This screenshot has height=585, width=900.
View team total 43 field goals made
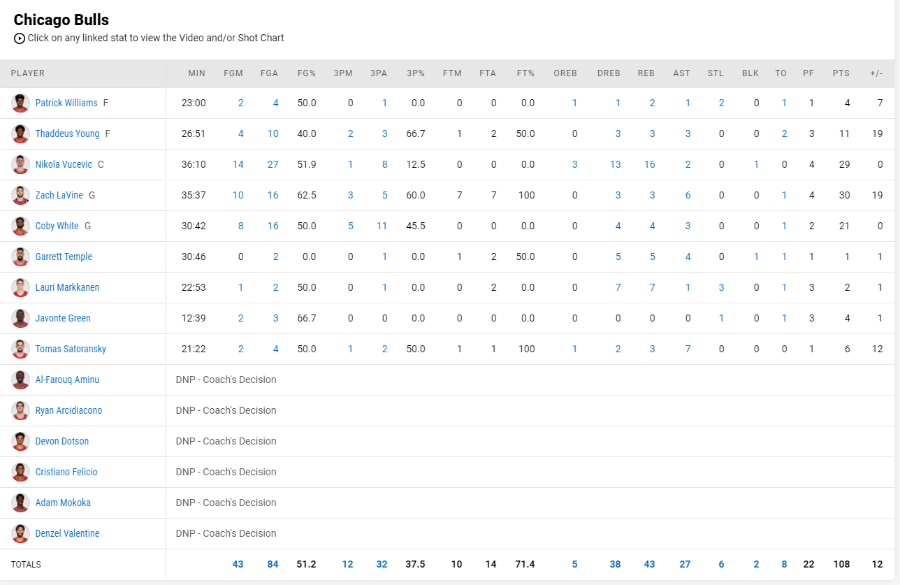pos(238,564)
